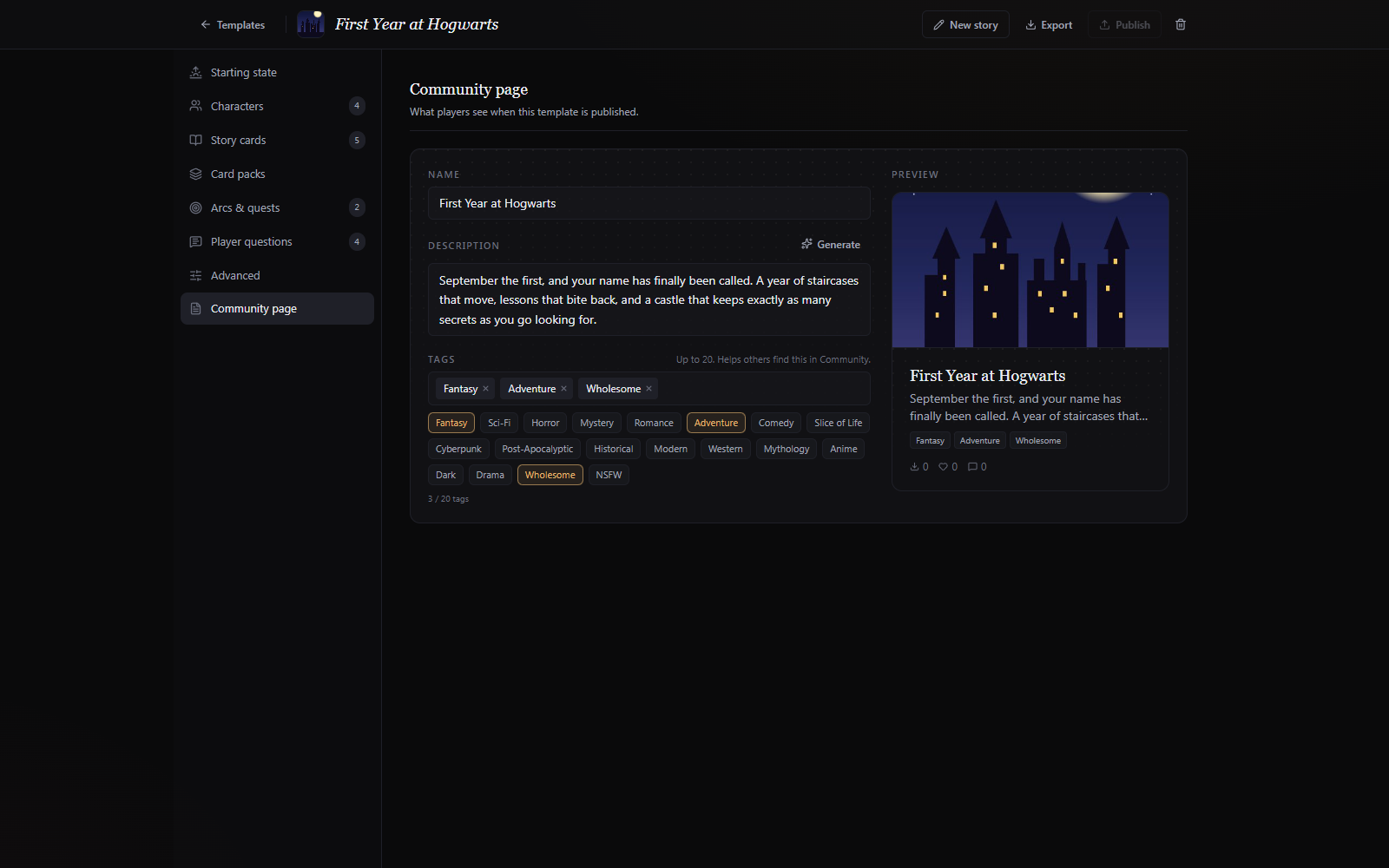Open the Card packs section

point(277,174)
